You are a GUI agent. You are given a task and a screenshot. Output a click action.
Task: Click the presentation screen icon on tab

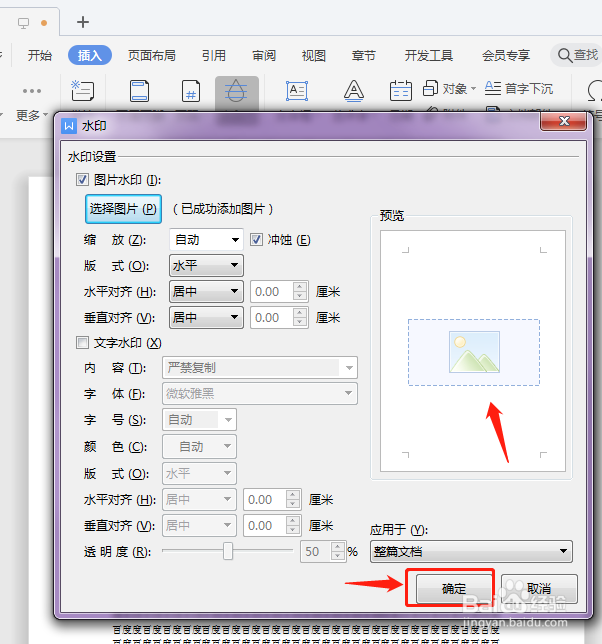23,23
